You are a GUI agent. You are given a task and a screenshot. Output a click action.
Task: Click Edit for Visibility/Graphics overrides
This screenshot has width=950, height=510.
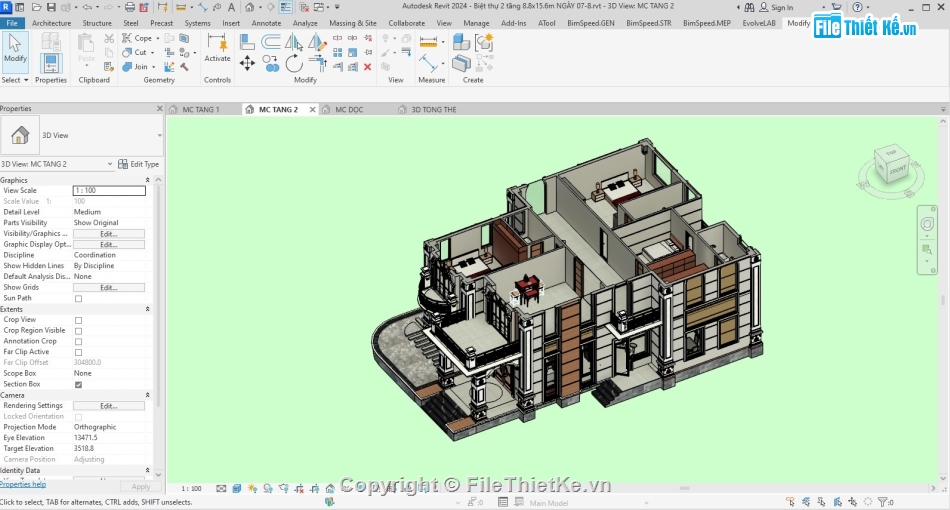click(x=109, y=234)
